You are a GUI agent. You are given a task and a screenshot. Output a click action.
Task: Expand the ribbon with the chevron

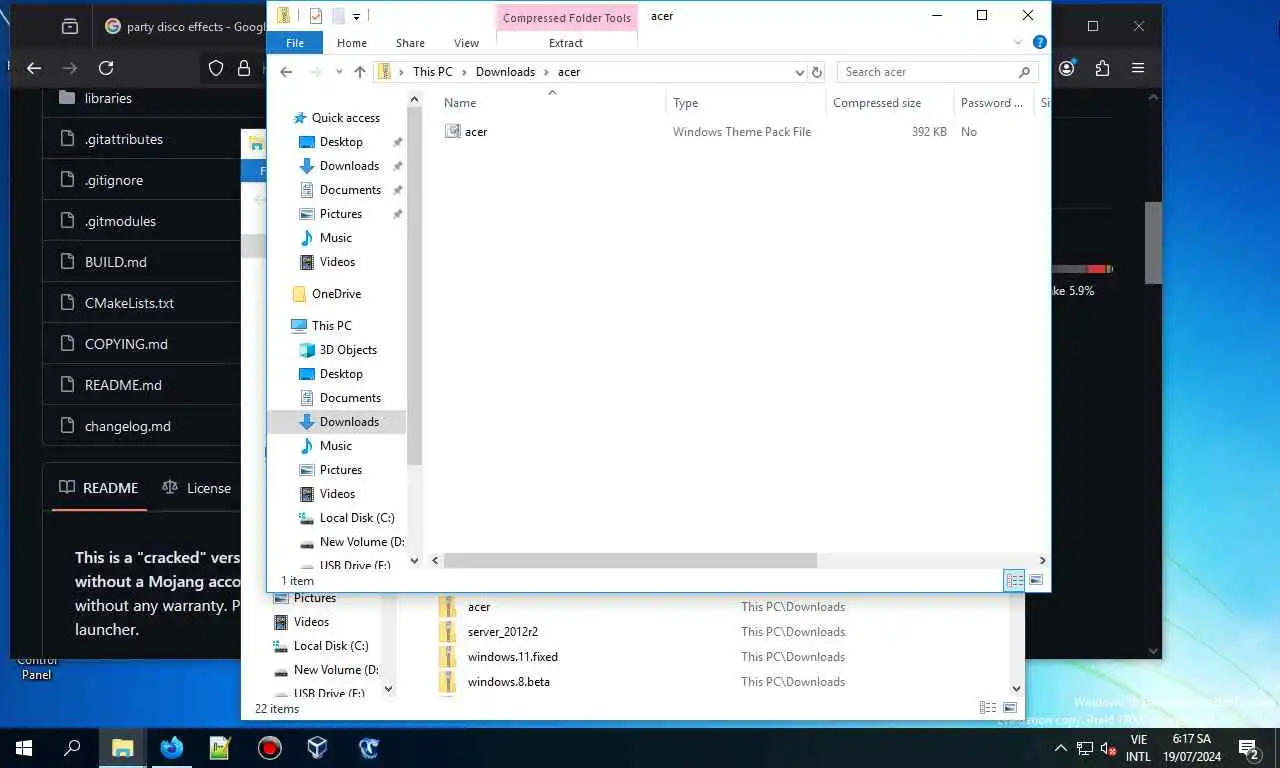click(1018, 43)
